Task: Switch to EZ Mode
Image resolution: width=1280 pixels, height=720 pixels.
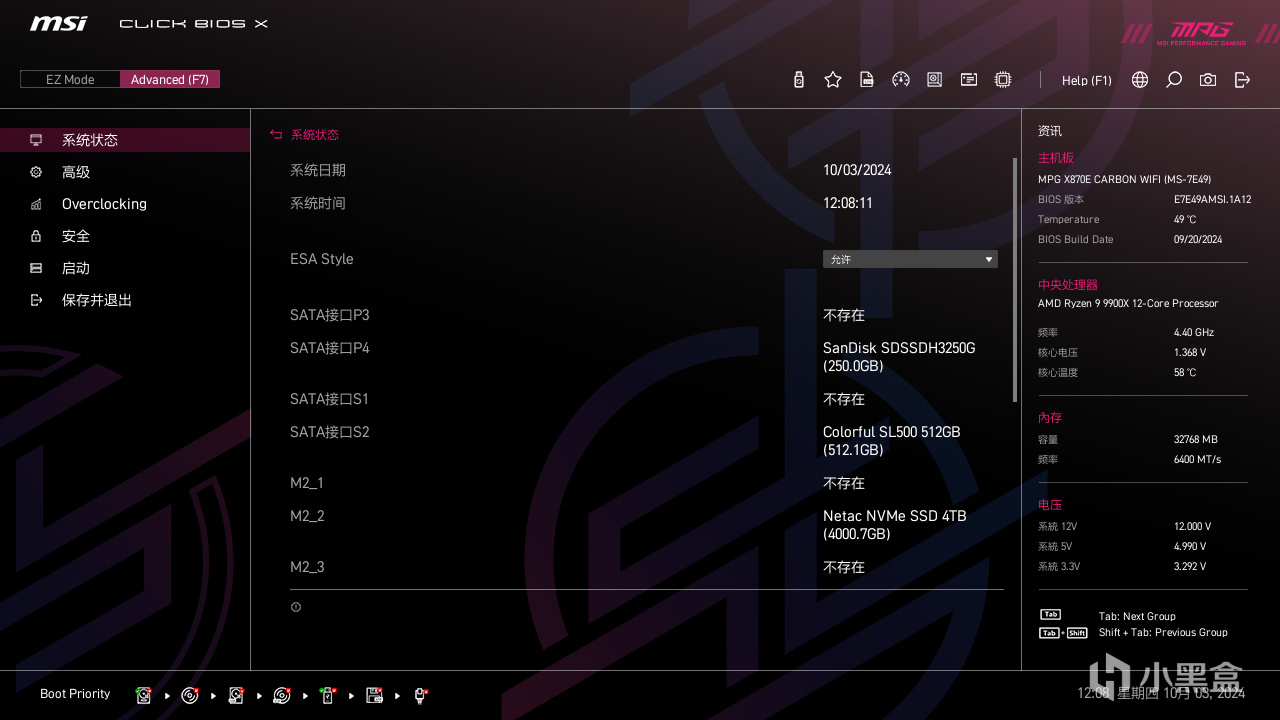Action: pos(70,79)
